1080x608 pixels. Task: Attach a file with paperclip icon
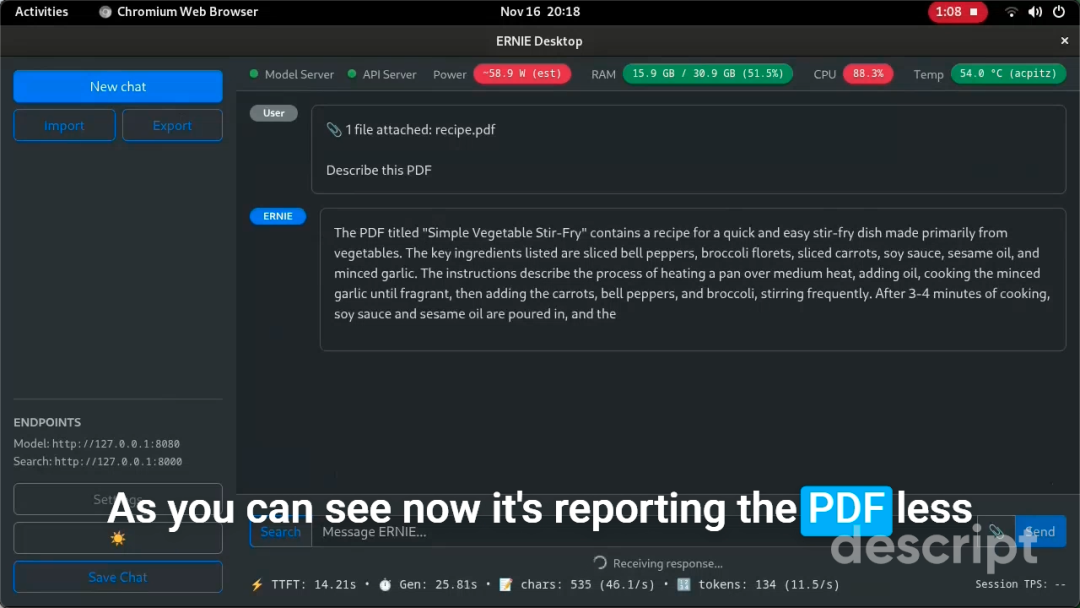coord(996,532)
